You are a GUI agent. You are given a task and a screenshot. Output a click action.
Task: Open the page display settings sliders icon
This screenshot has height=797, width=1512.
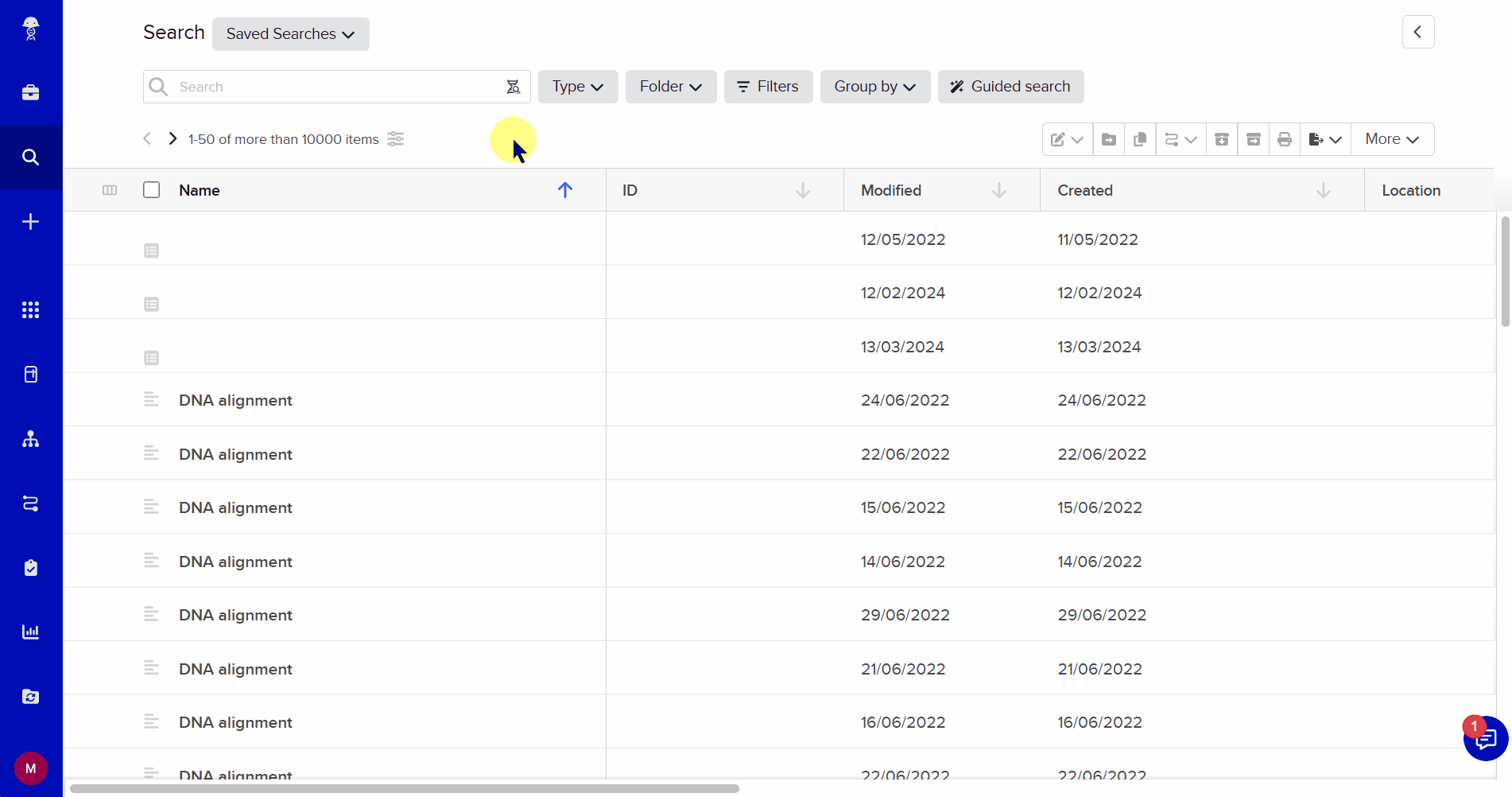396,139
